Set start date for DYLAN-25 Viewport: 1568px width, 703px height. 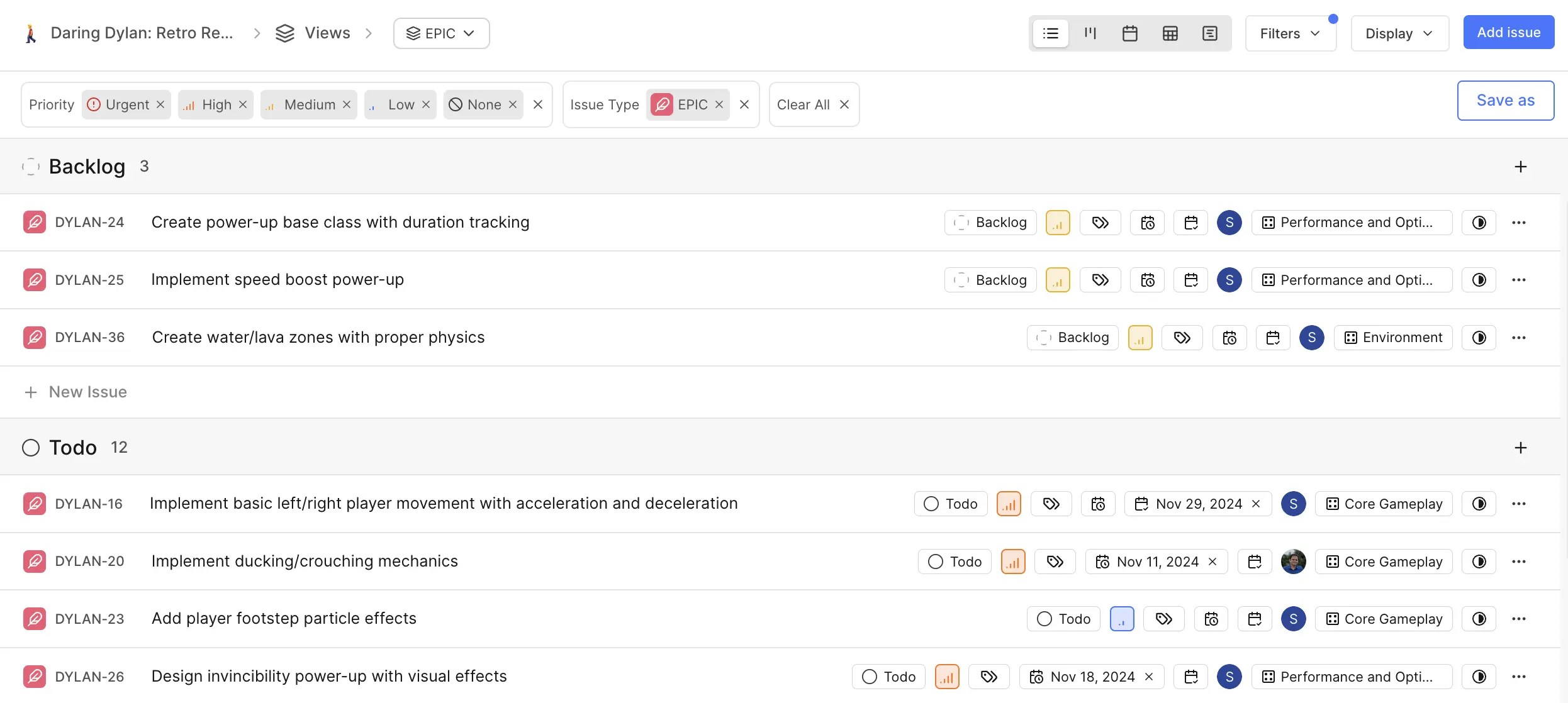[x=1147, y=280]
